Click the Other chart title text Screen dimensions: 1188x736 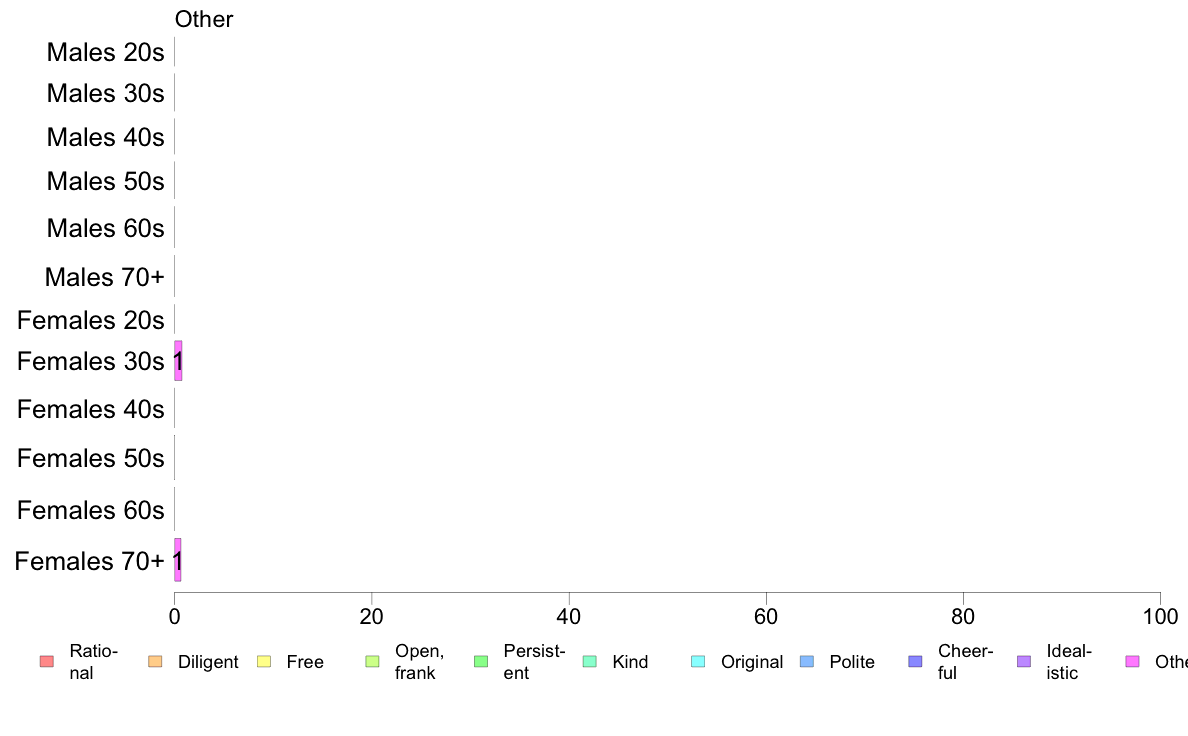pos(204,19)
